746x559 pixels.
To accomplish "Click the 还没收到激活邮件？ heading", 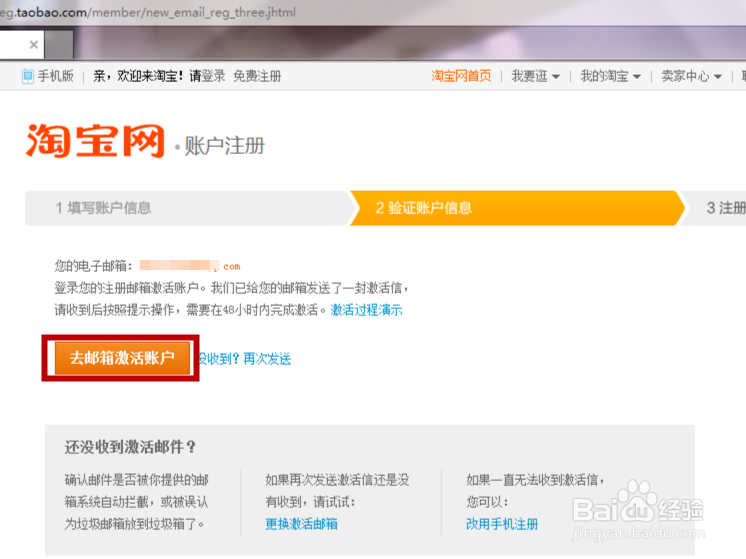I will pos(130,447).
